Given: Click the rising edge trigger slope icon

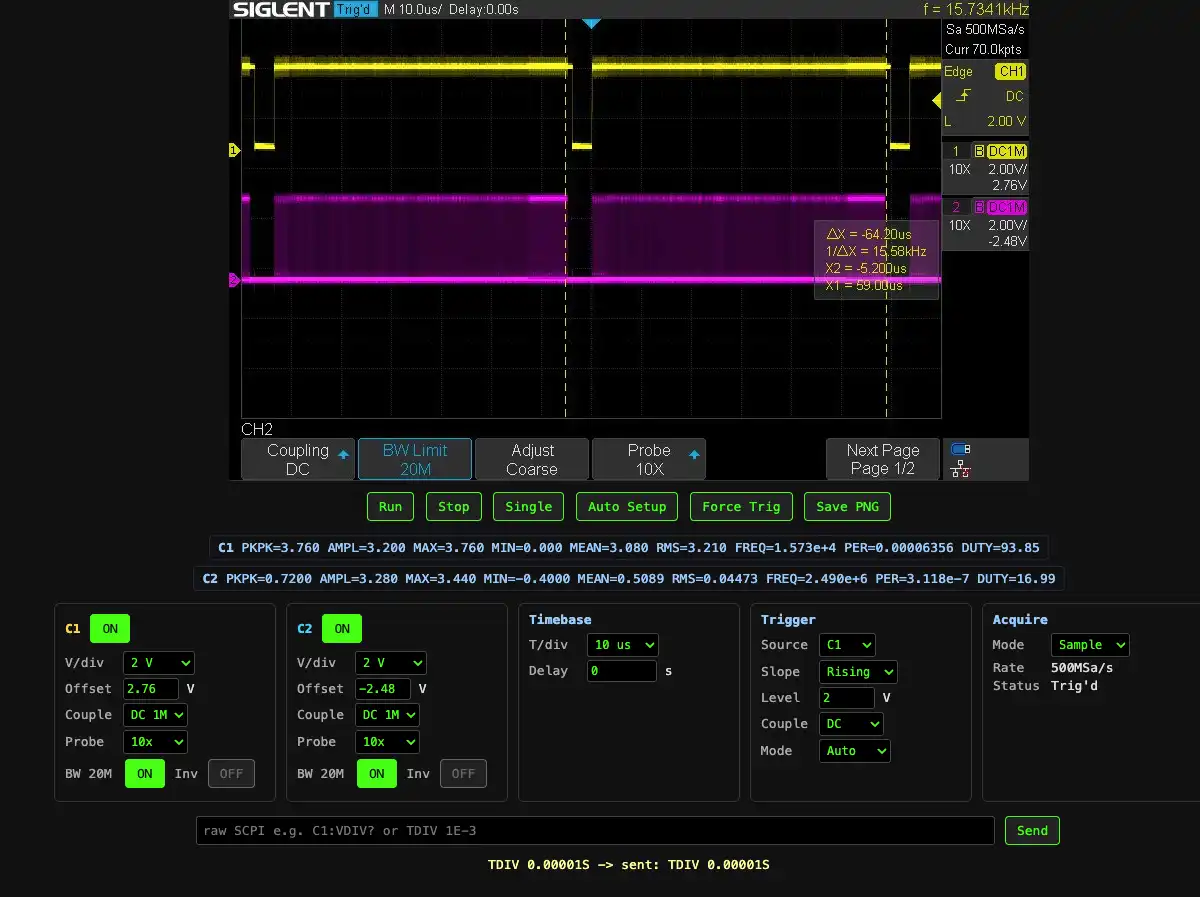Looking at the screenshot, I should [x=963, y=96].
